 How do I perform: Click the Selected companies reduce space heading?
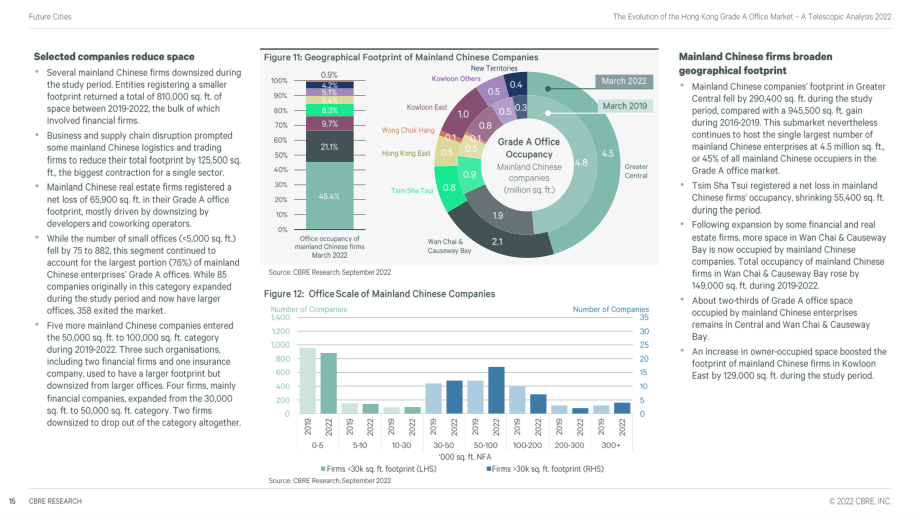click(x=114, y=57)
